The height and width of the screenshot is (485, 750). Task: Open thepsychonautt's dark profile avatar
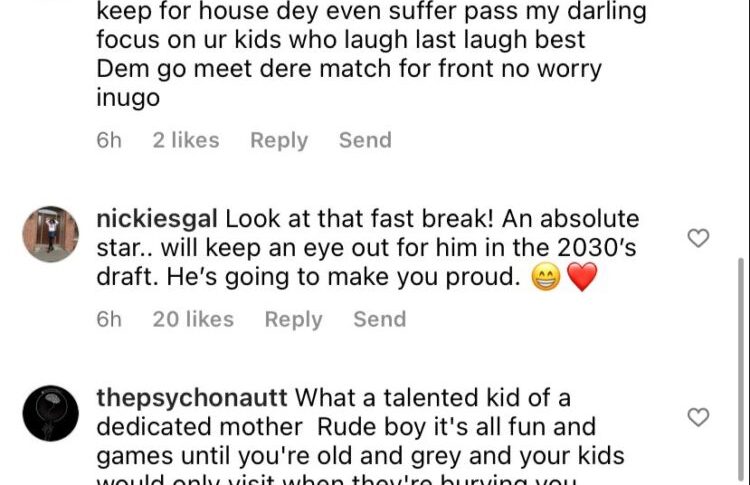pyautogui.click(x=50, y=413)
